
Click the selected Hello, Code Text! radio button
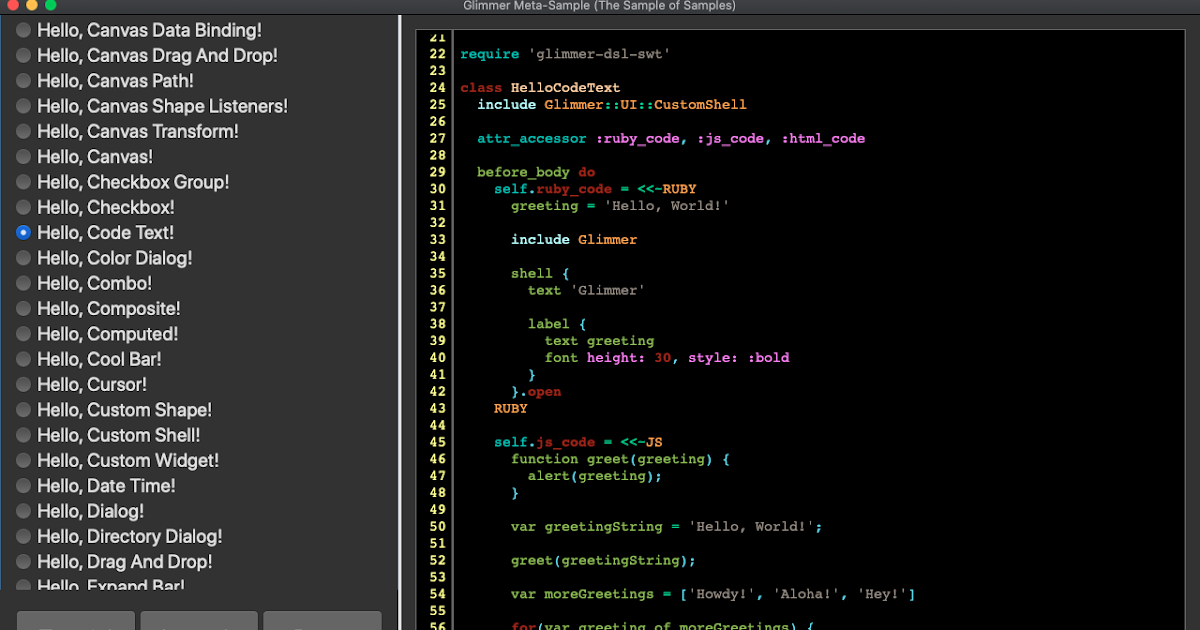coord(24,232)
